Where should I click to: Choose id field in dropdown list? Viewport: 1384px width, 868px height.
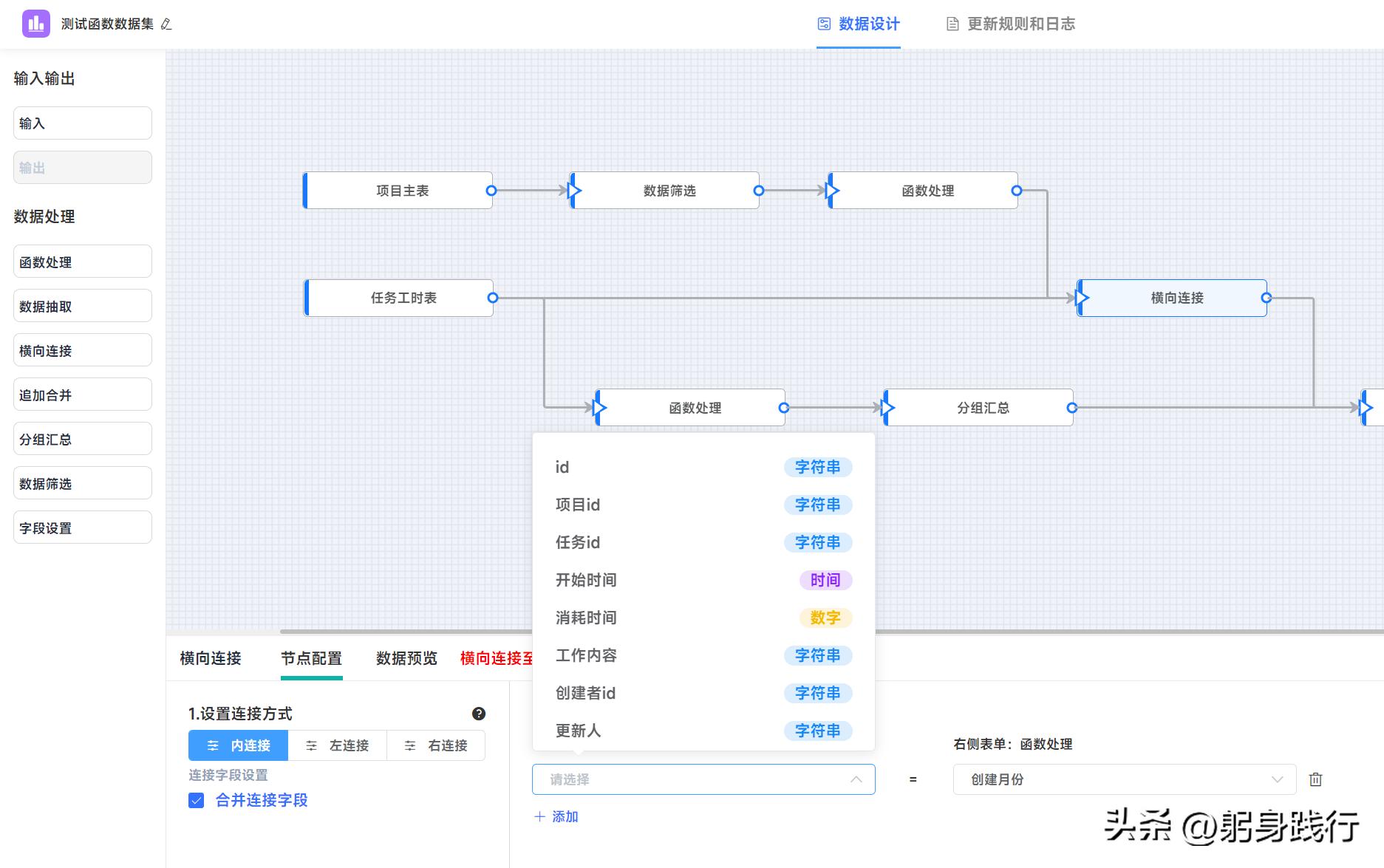[x=703, y=467]
